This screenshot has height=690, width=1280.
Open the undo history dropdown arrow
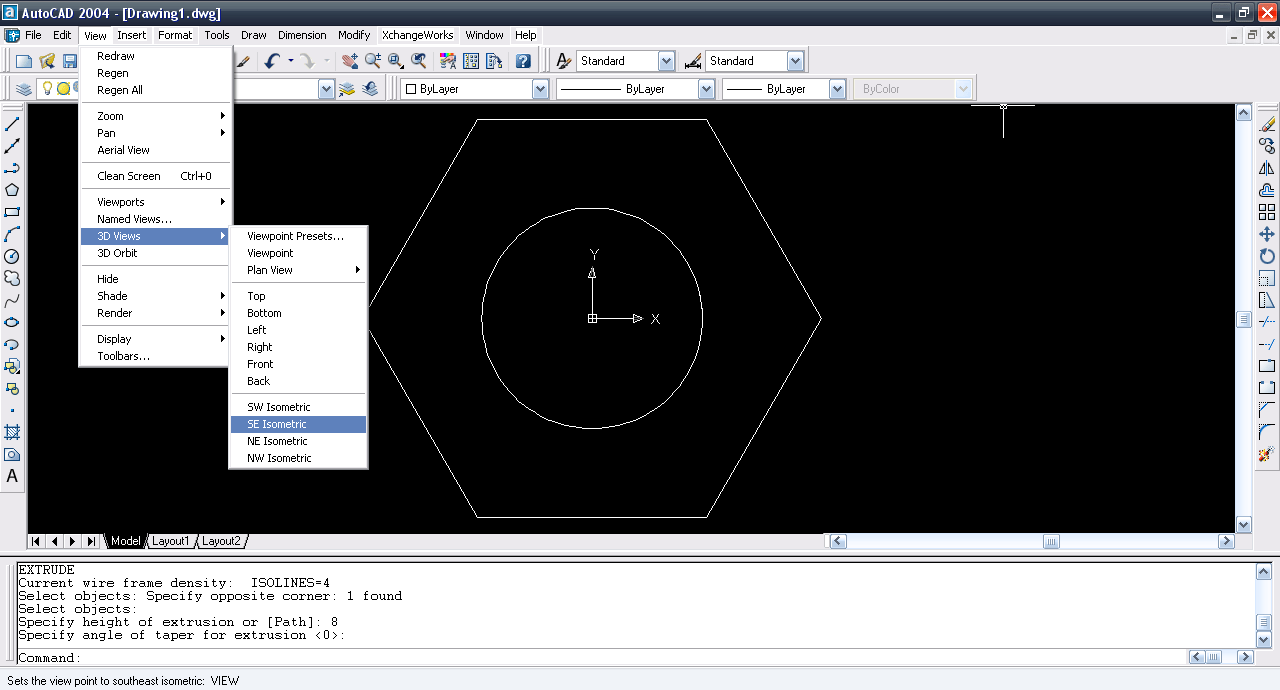(291, 61)
